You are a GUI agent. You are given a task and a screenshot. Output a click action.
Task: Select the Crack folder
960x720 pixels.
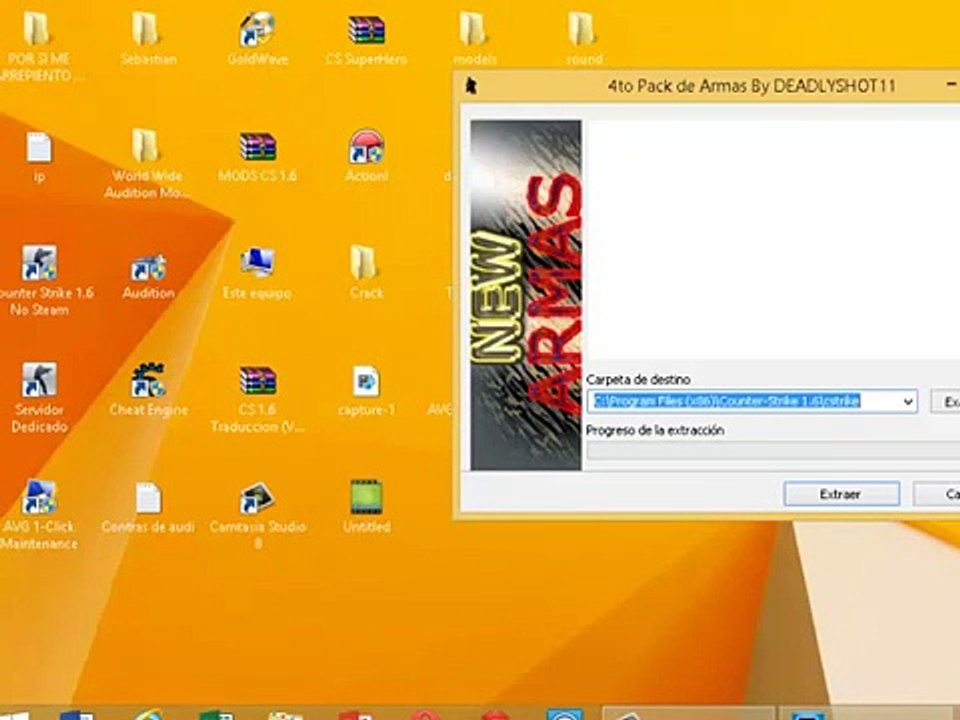click(x=366, y=274)
